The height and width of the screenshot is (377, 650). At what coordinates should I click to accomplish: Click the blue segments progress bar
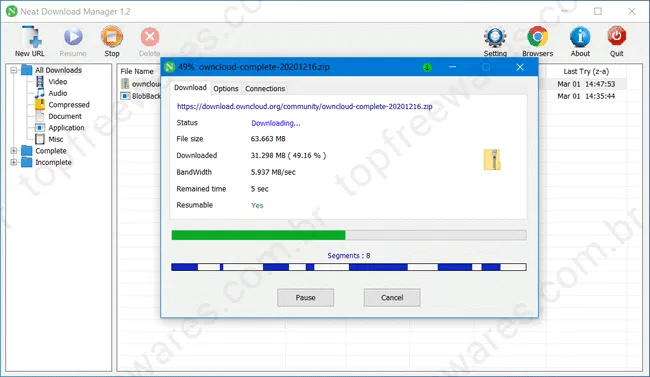(349, 267)
